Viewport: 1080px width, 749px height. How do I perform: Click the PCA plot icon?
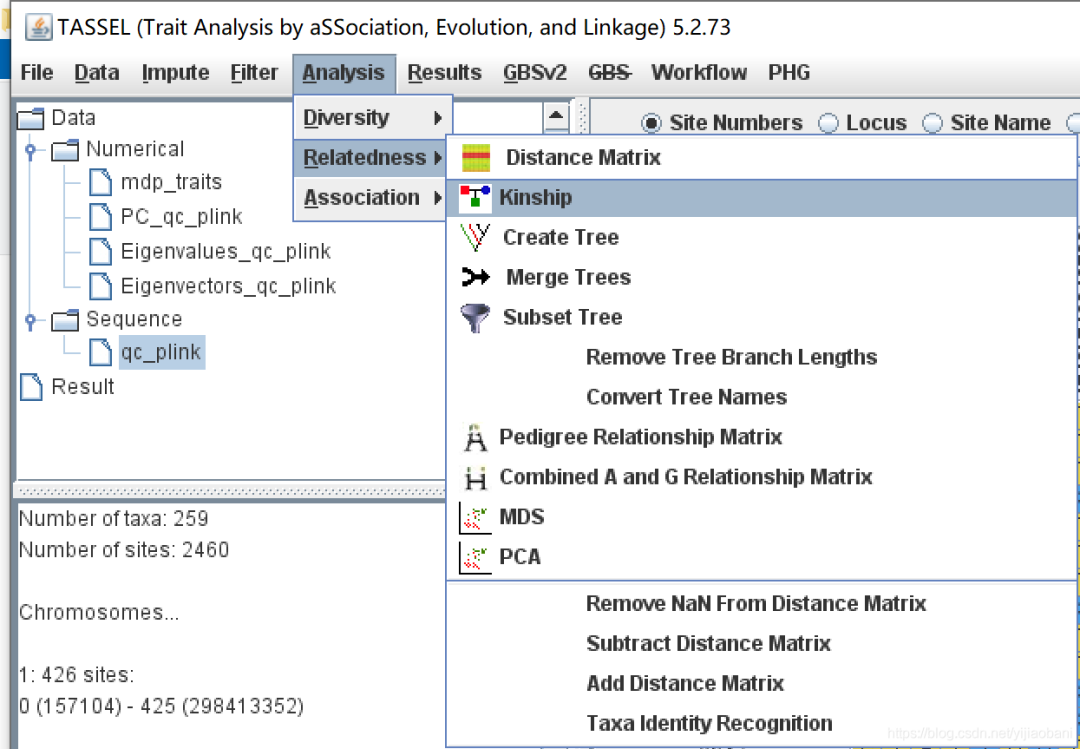pos(475,557)
